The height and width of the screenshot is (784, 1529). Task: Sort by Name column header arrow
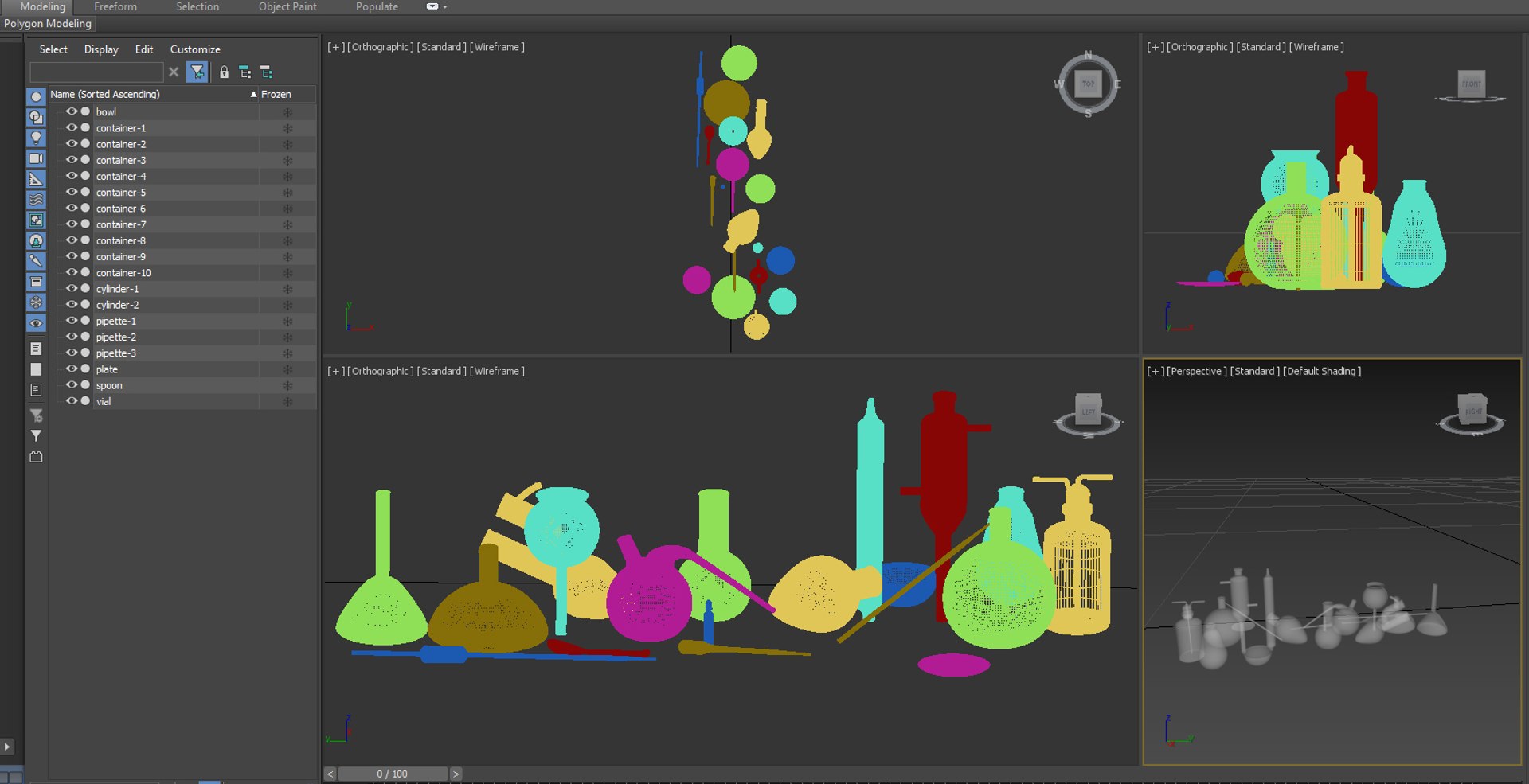point(253,94)
